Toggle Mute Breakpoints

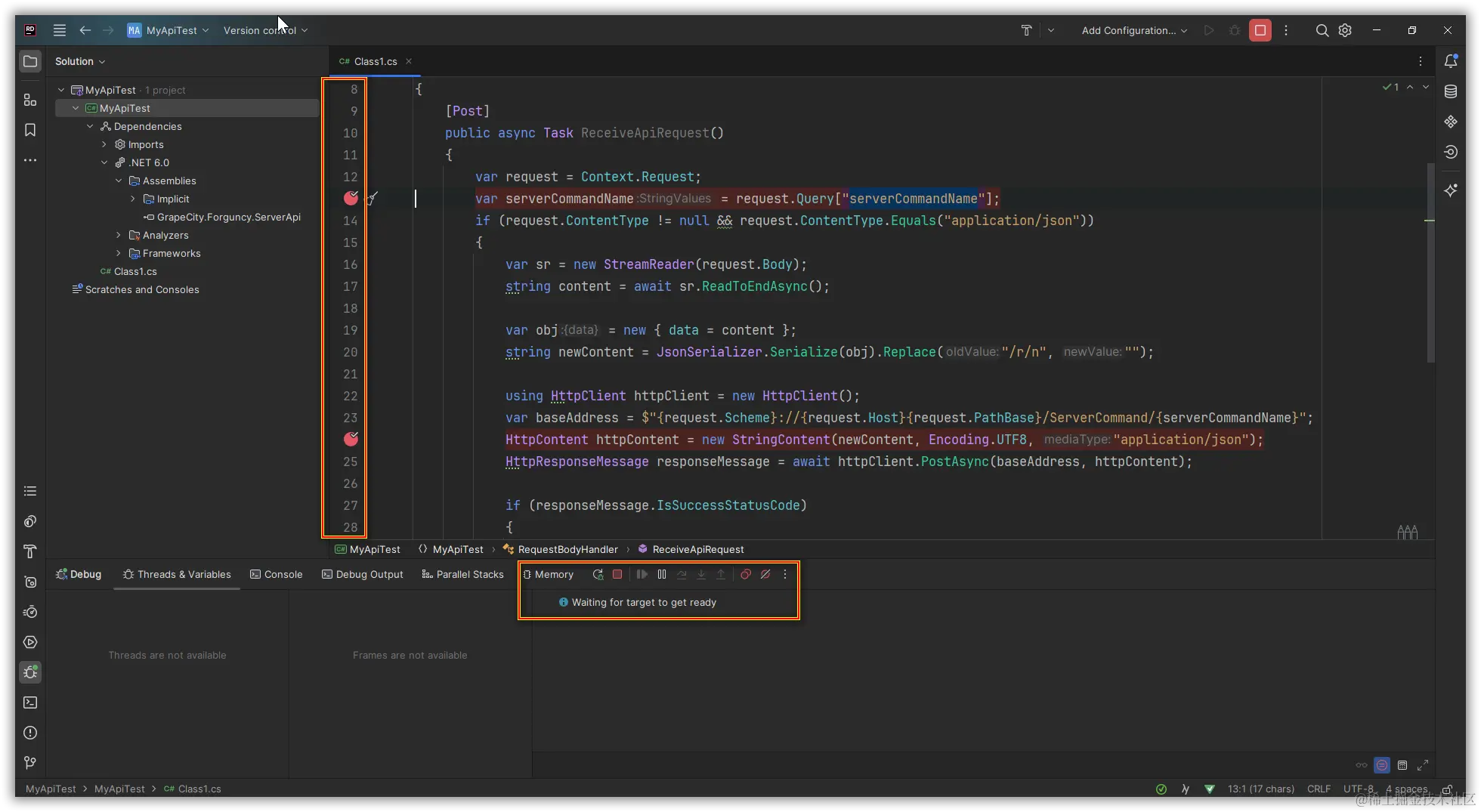pos(765,575)
